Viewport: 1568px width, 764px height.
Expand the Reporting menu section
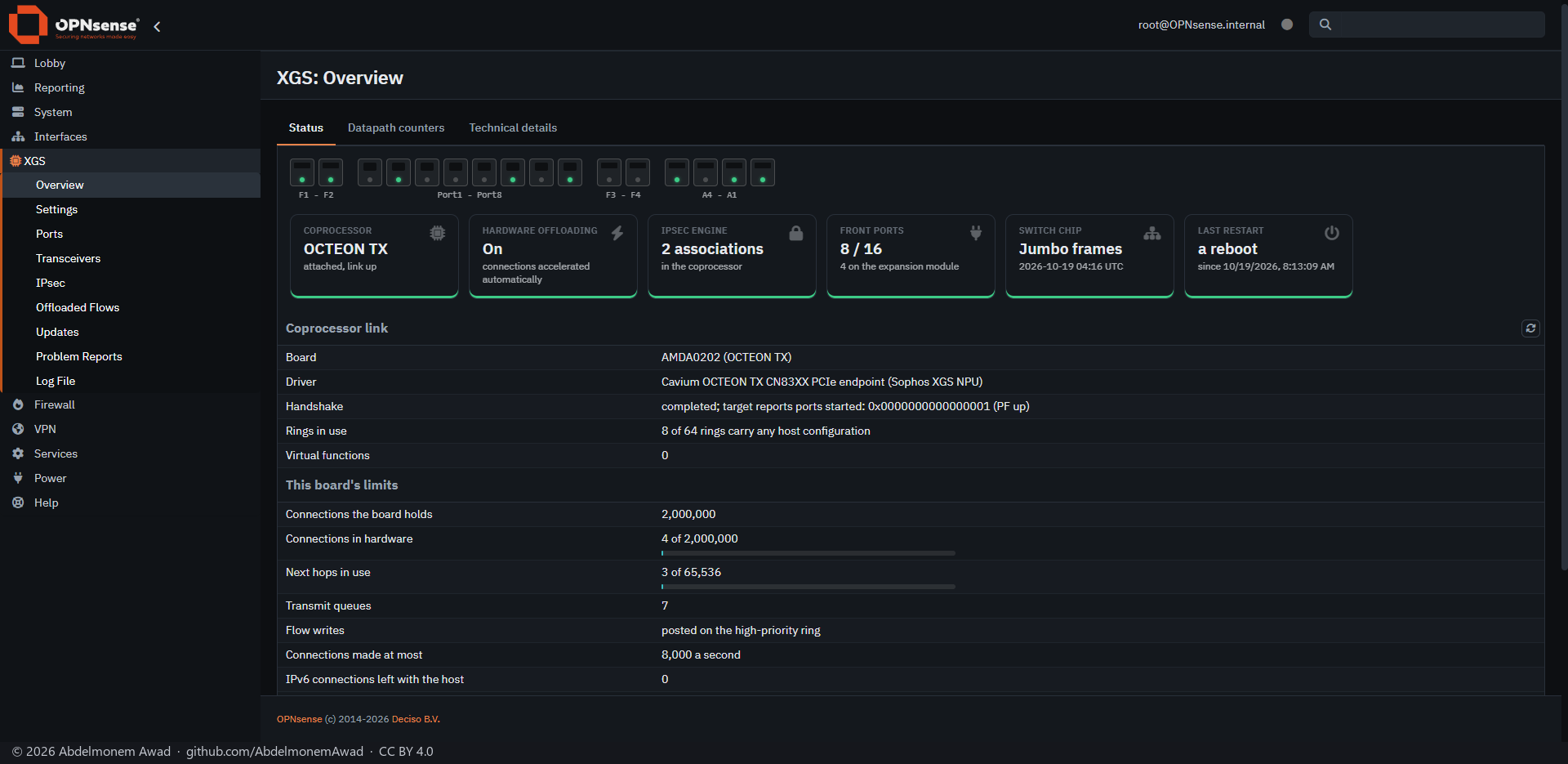131,87
